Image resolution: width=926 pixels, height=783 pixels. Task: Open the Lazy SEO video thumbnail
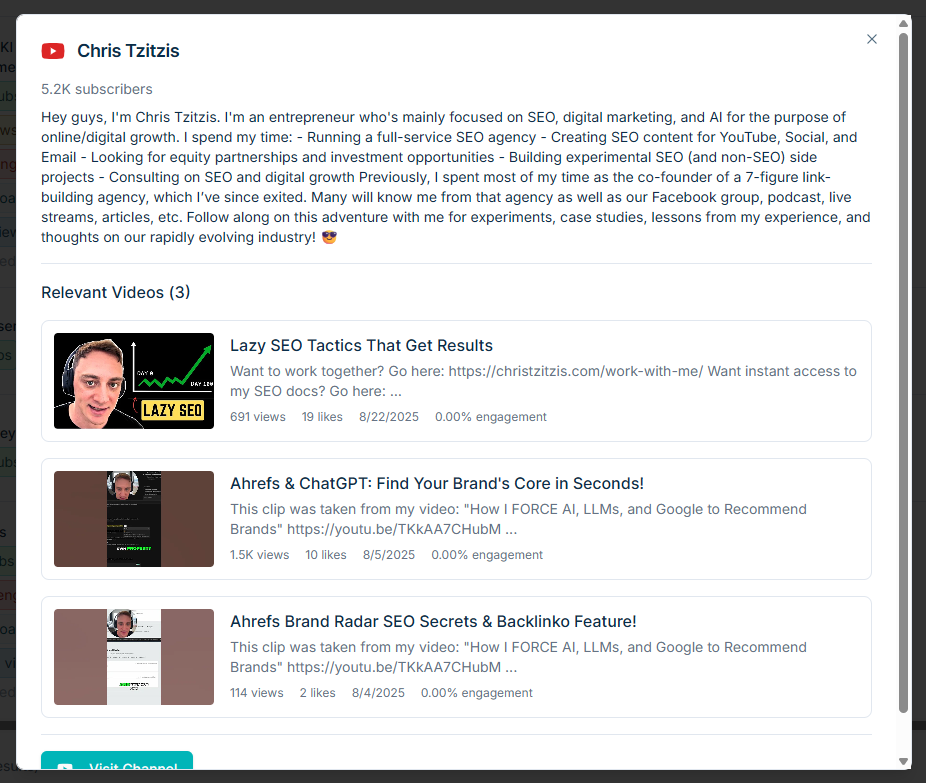point(134,381)
